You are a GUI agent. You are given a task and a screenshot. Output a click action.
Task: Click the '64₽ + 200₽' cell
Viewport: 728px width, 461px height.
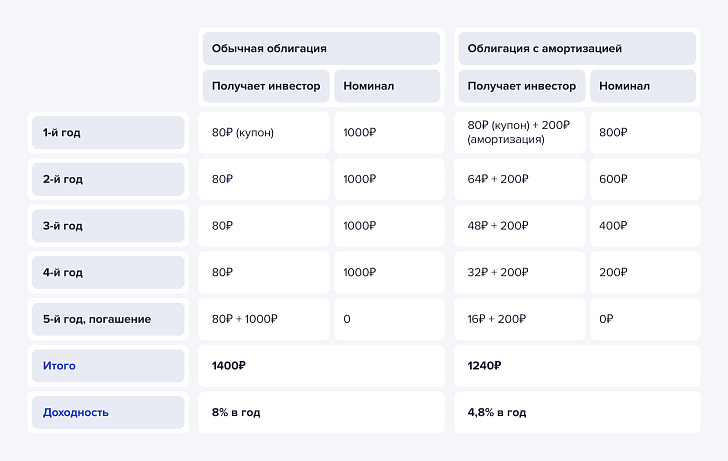[x=520, y=179]
